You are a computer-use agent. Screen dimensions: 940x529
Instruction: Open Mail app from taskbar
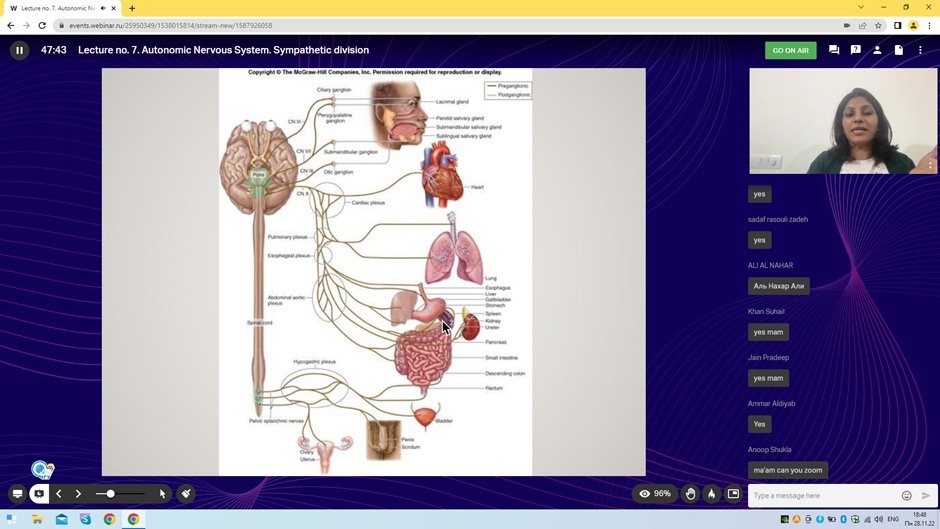point(62,519)
